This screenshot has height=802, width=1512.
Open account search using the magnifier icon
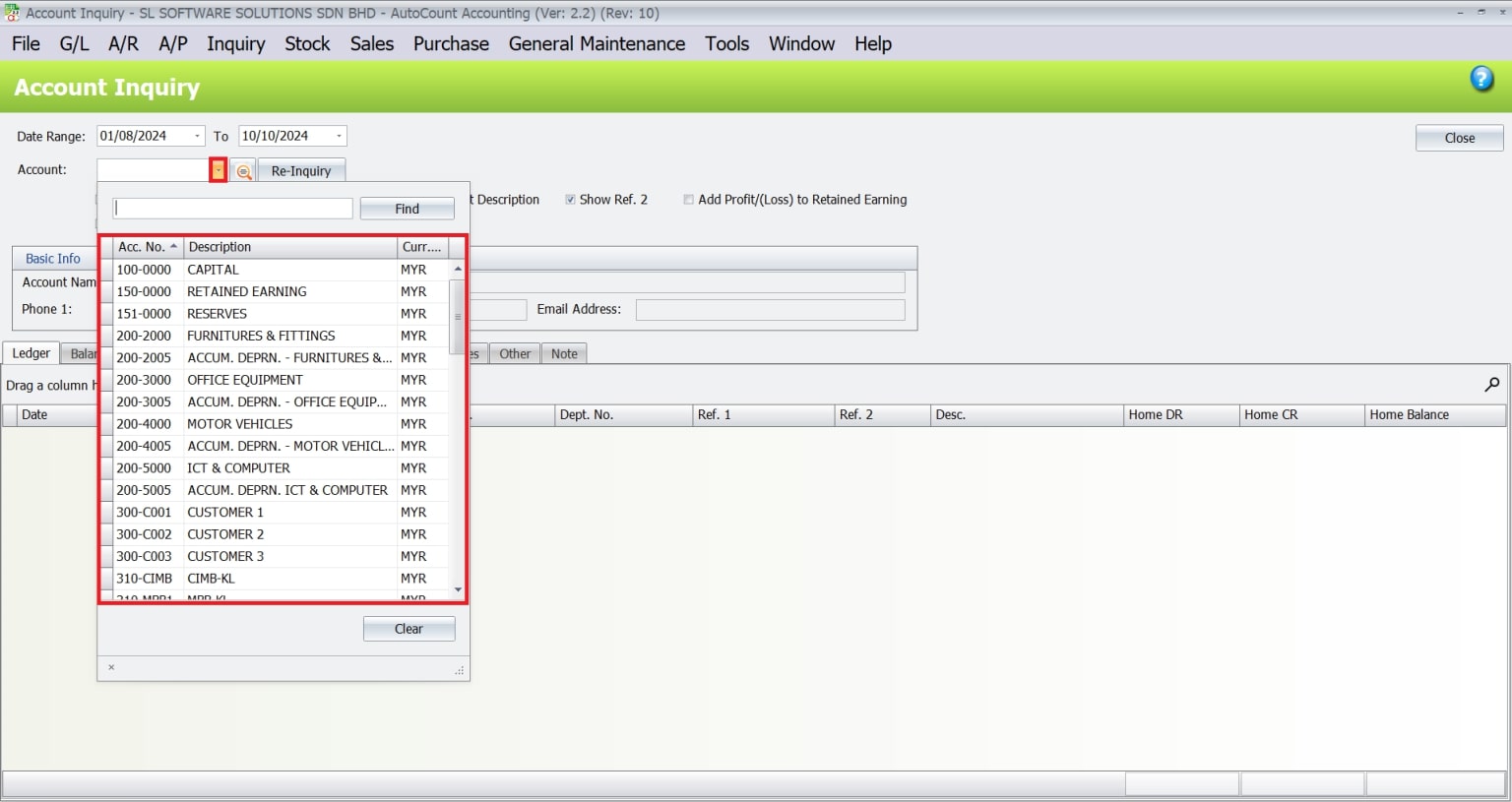241,169
